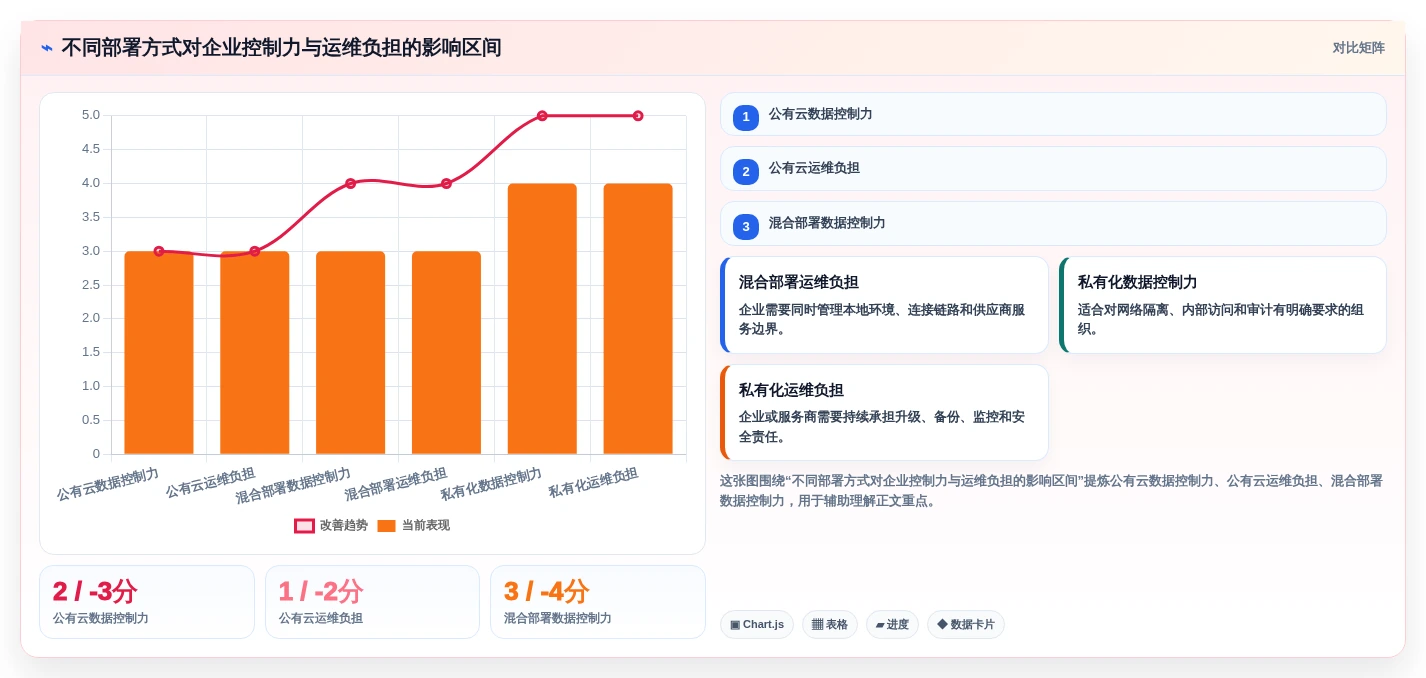Click the number 3 badge for 混合部署数据控制力
The height and width of the screenshot is (678, 1426).
(746, 227)
